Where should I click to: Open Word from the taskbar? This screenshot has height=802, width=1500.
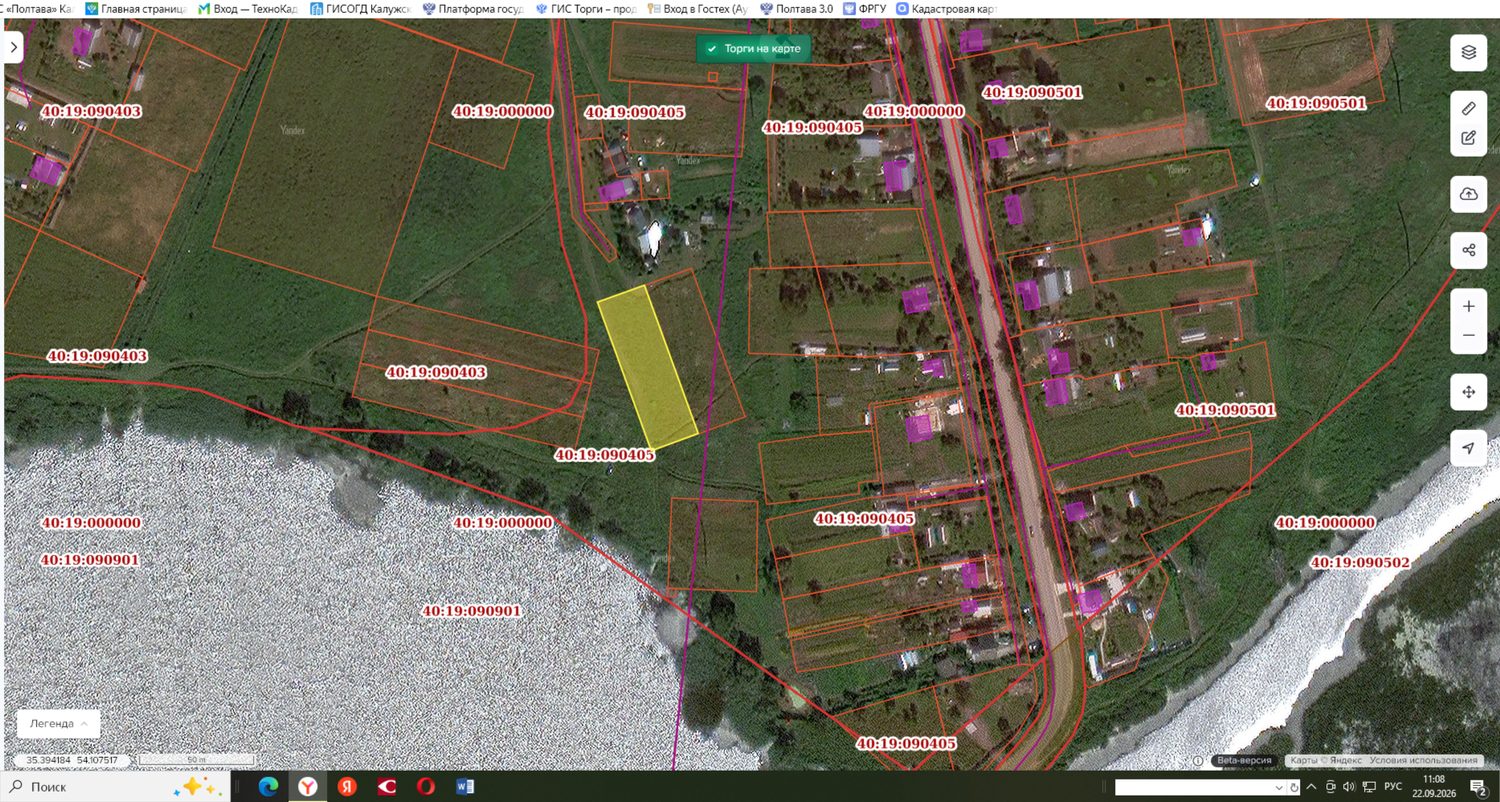tap(465, 787)
